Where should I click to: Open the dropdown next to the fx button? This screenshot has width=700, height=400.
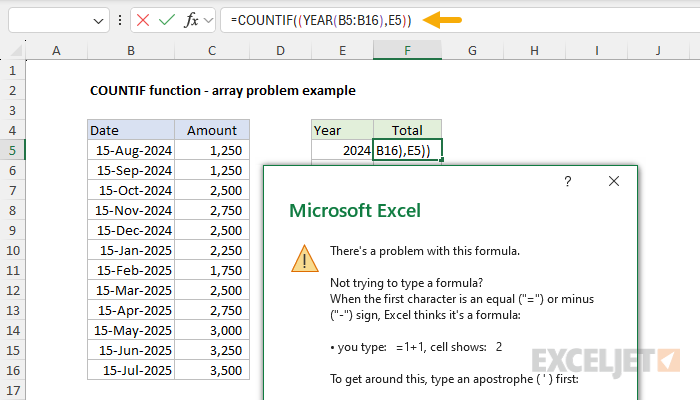[x=208, y=20]
